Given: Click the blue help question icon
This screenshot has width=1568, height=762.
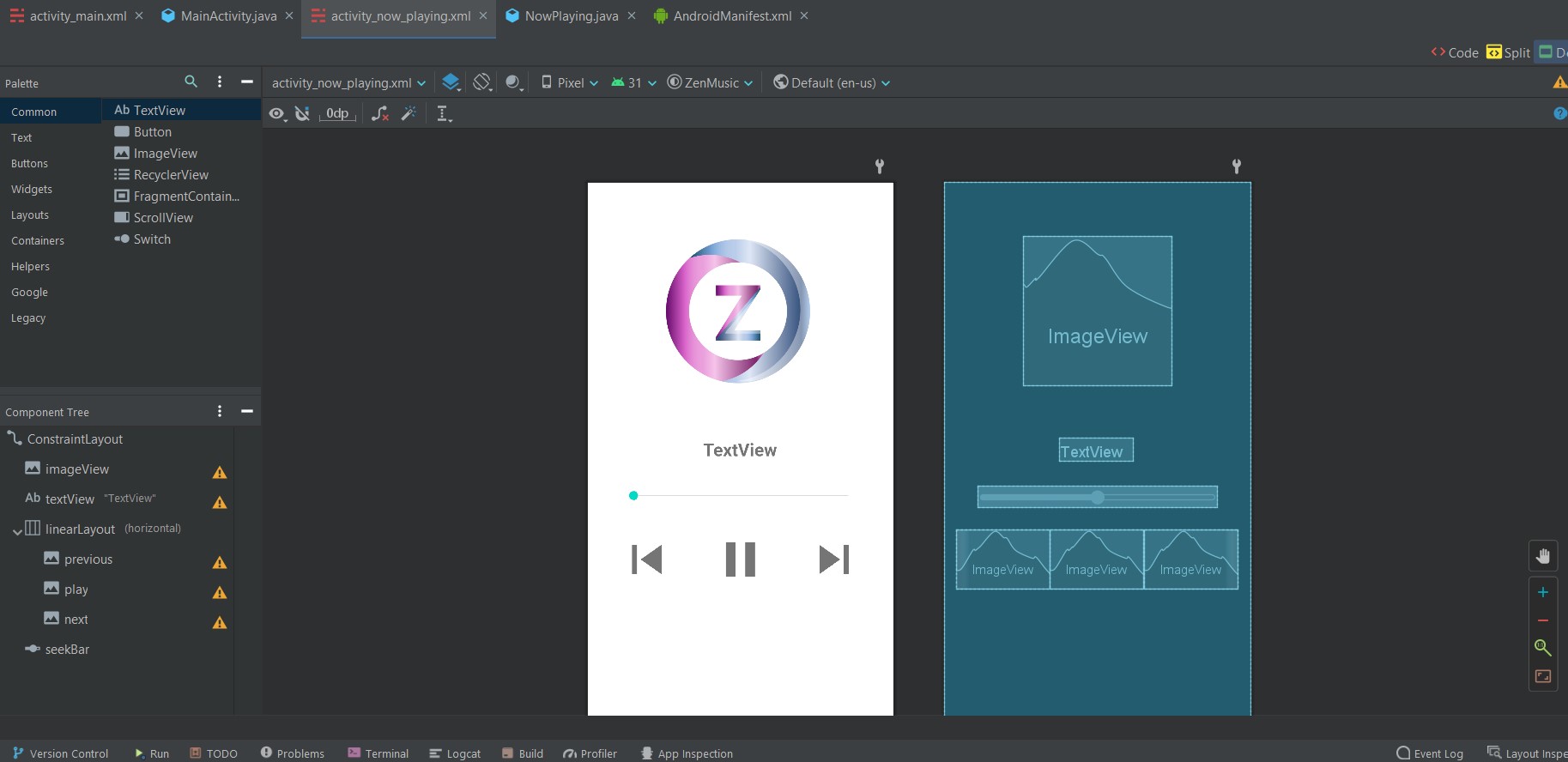Looking at the screenshot, I should (x=1560, y=113).
